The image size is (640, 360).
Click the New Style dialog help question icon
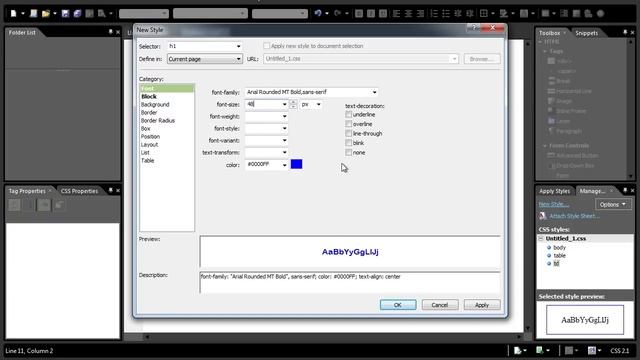tap(474, 28)
